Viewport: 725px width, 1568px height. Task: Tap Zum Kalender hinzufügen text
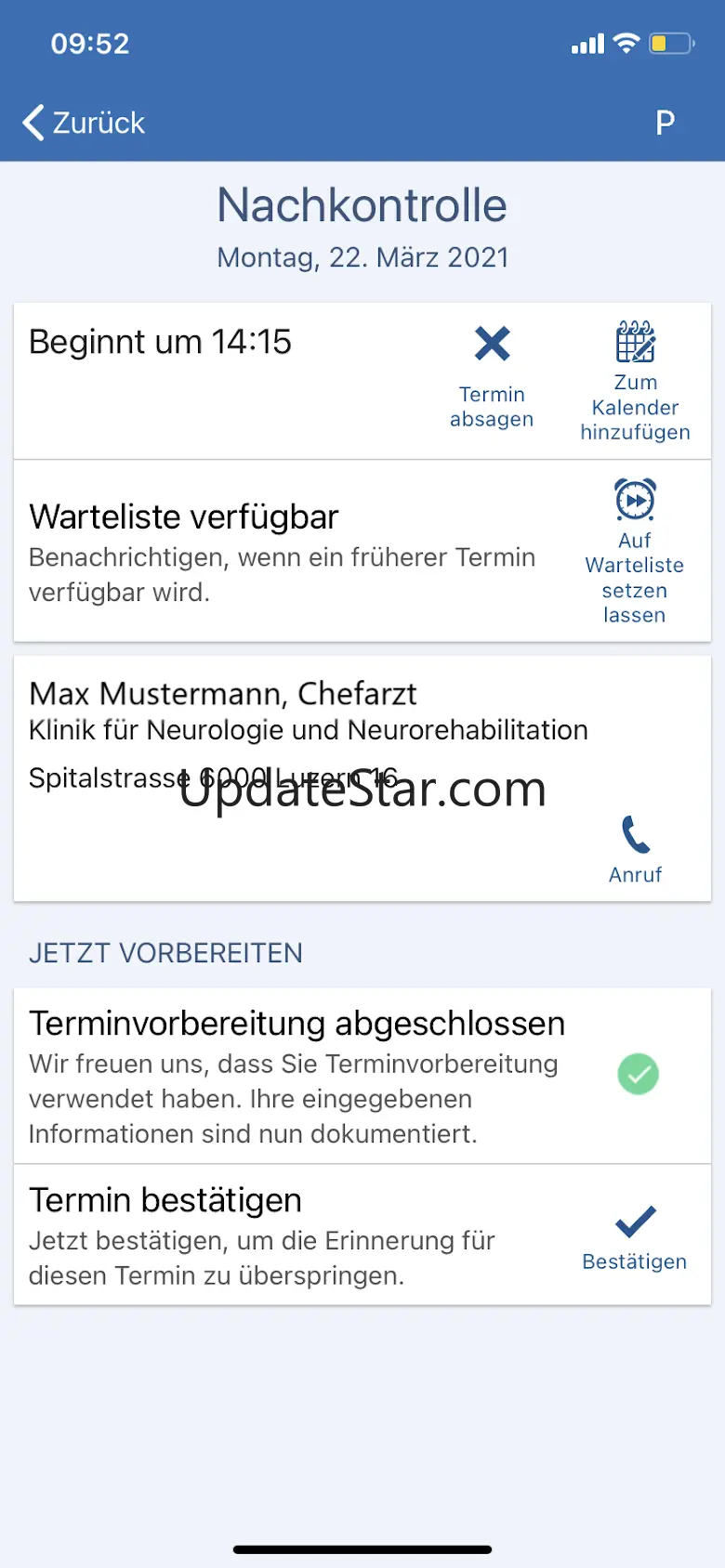[x=636, y=408]
